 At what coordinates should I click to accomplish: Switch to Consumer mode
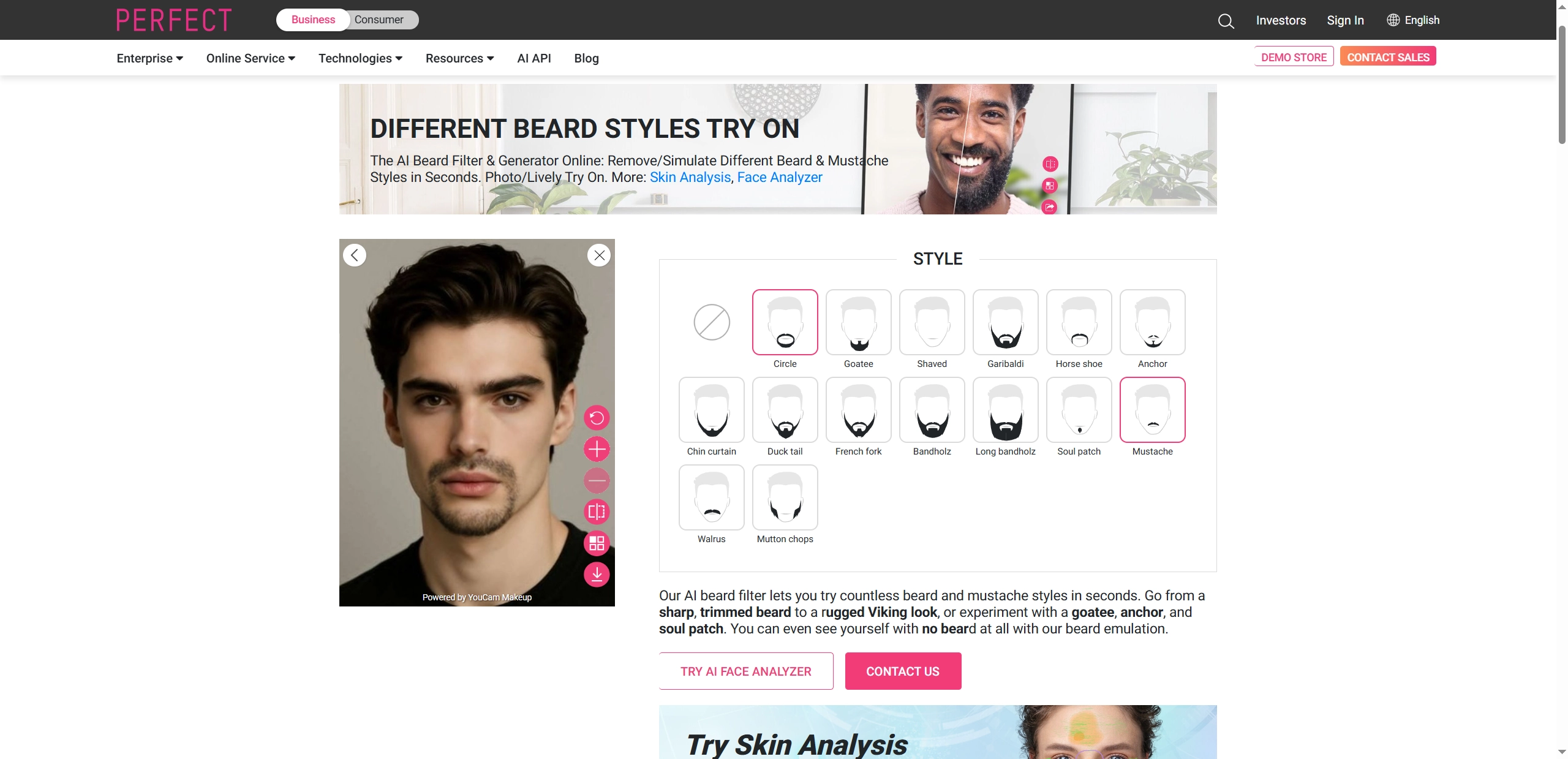380,20
